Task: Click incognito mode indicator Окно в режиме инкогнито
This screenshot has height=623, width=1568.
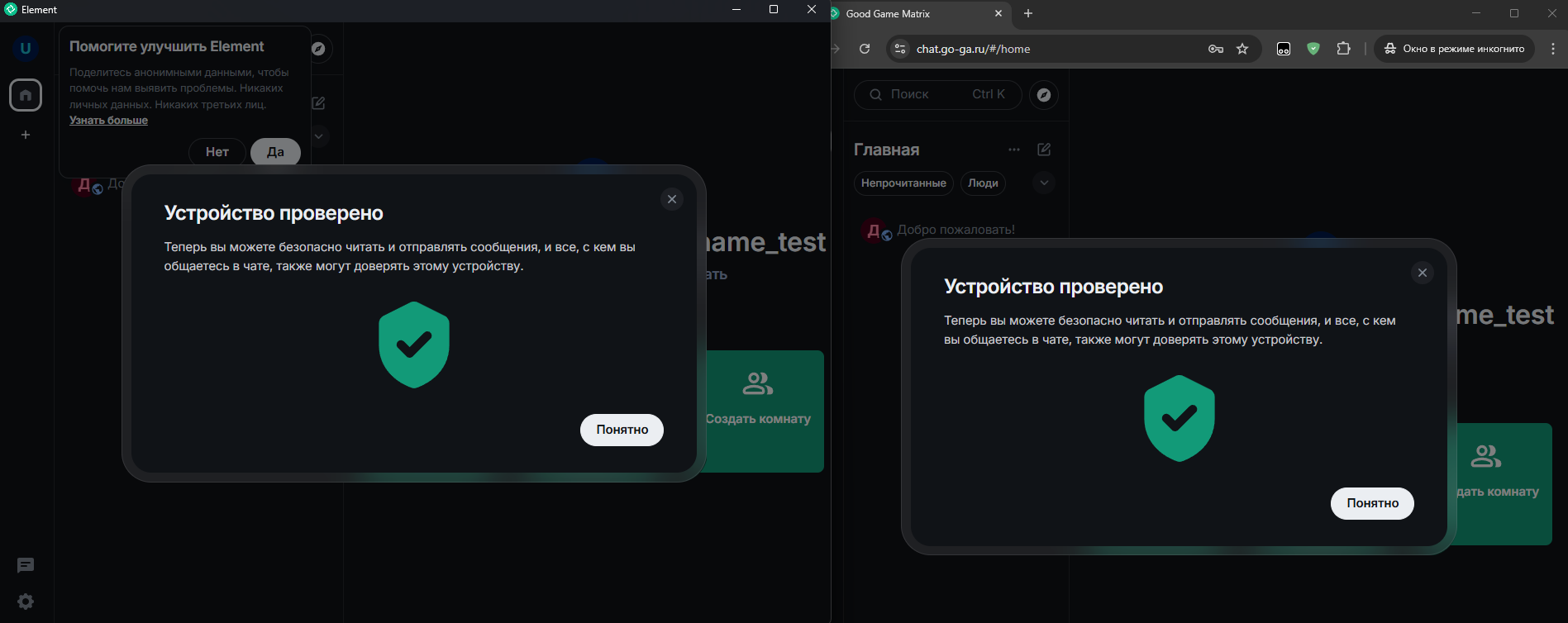Action: (1455, 49)
